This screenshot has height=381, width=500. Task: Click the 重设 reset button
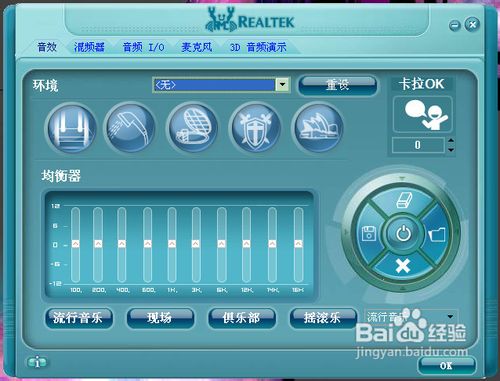click(x=337, y=85)
